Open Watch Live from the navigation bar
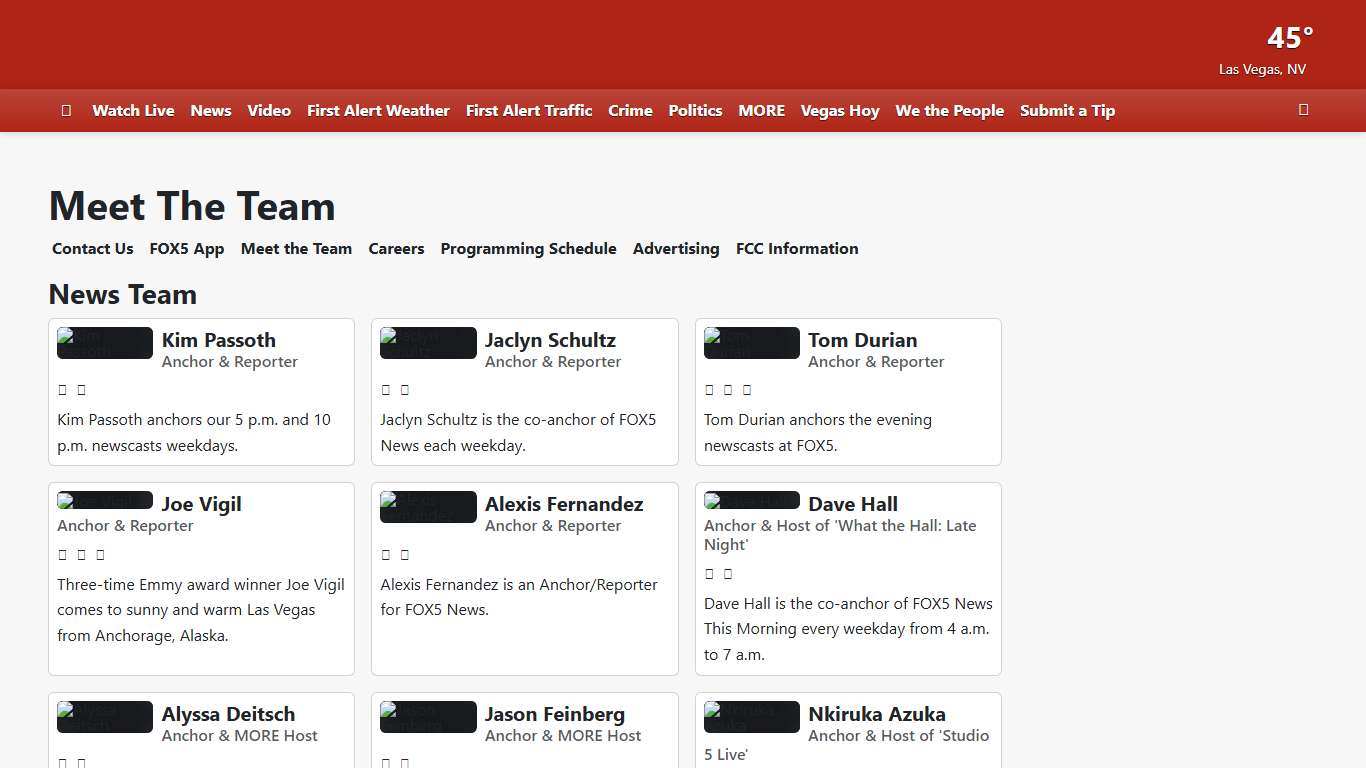1366x768 pixels. pos(133,111)
